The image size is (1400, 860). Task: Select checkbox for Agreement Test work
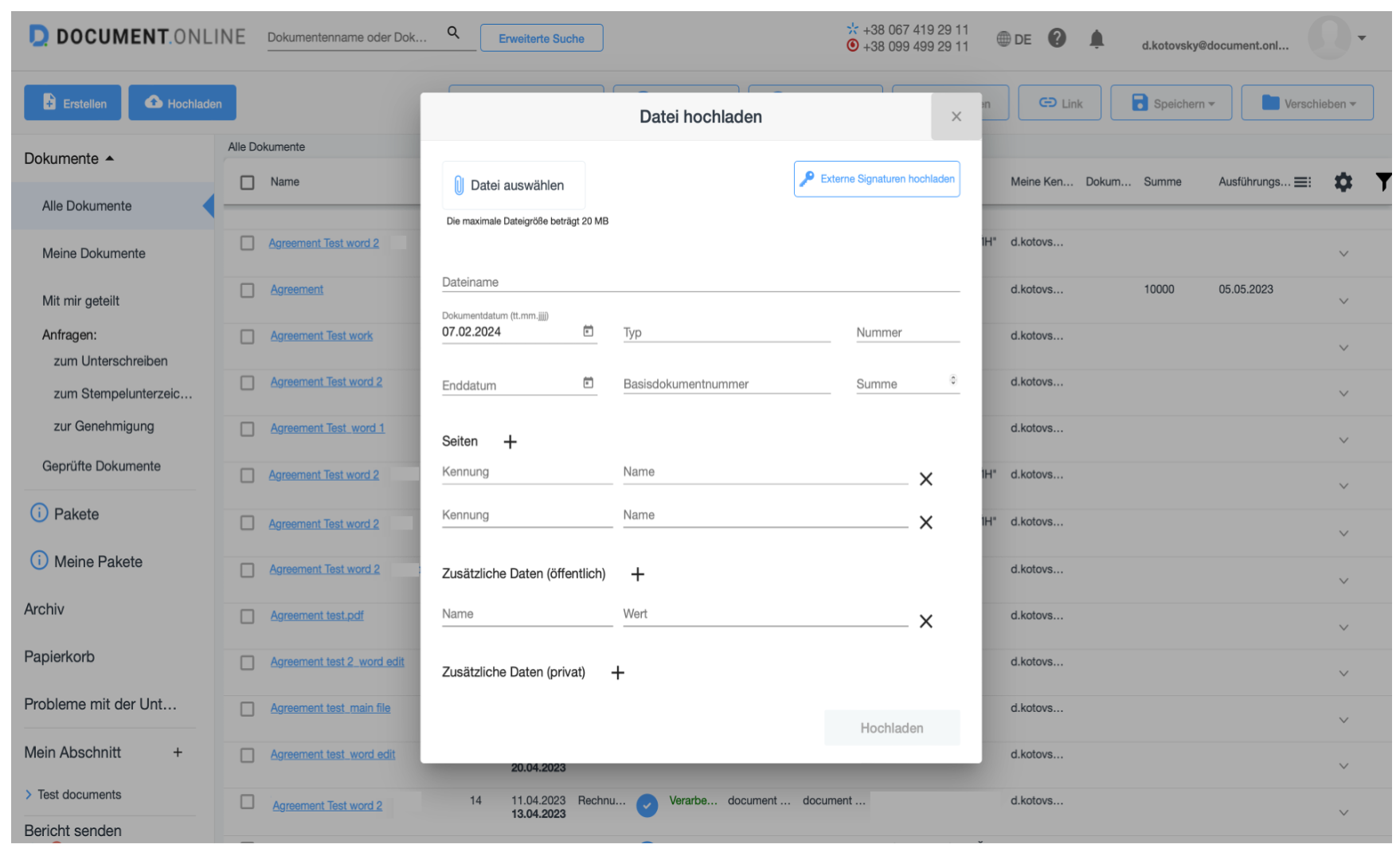[248, 337]
